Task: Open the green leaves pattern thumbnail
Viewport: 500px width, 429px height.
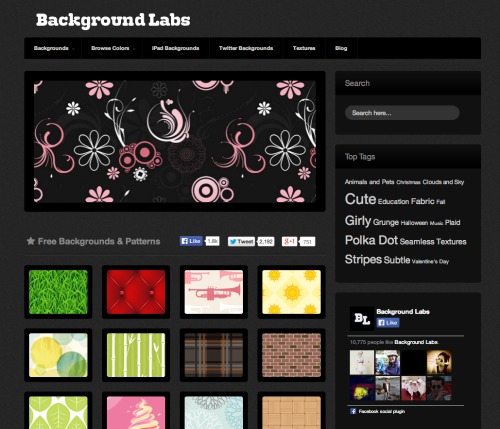Action: click(x=58, y=413)
